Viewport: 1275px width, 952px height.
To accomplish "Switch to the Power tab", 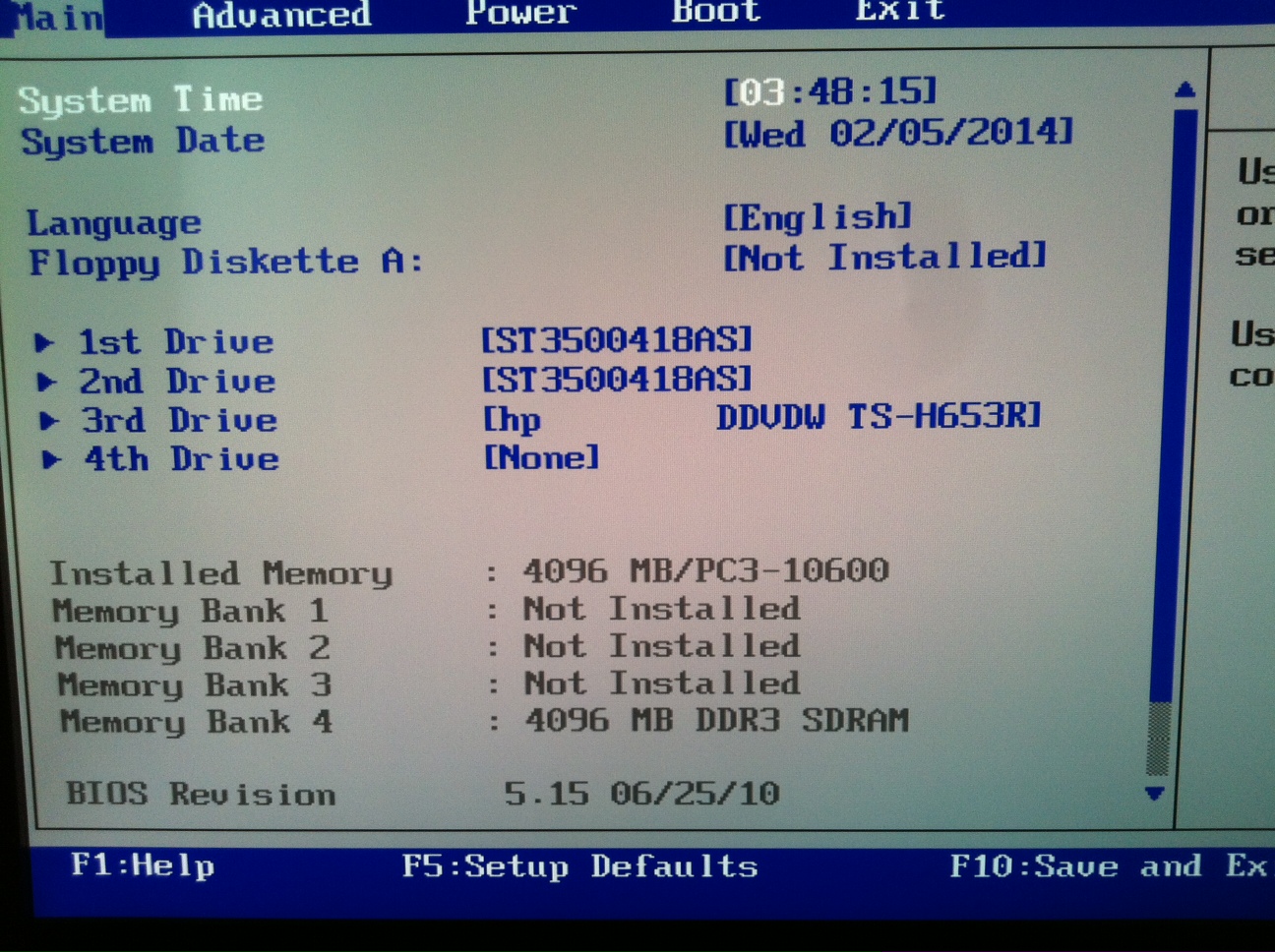I will point(521,14).
